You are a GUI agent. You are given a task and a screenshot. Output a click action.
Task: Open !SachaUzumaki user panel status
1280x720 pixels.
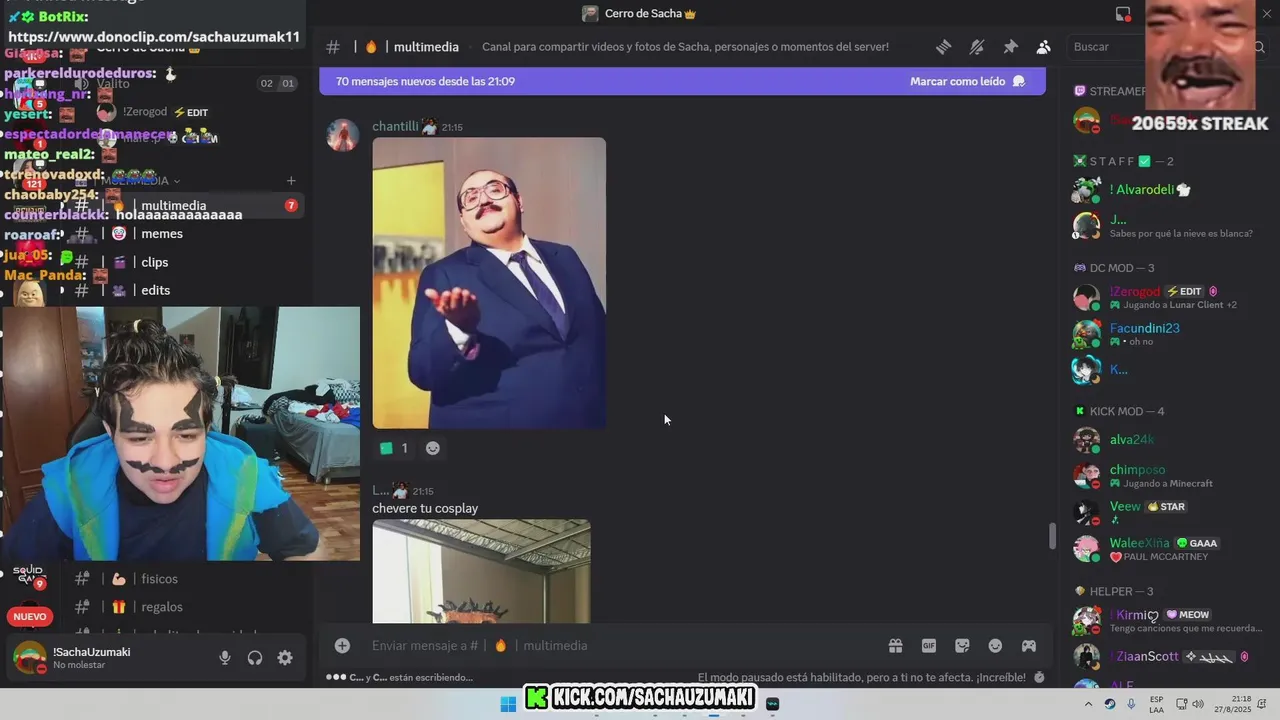pyautogui.click(x=92, y=658)
